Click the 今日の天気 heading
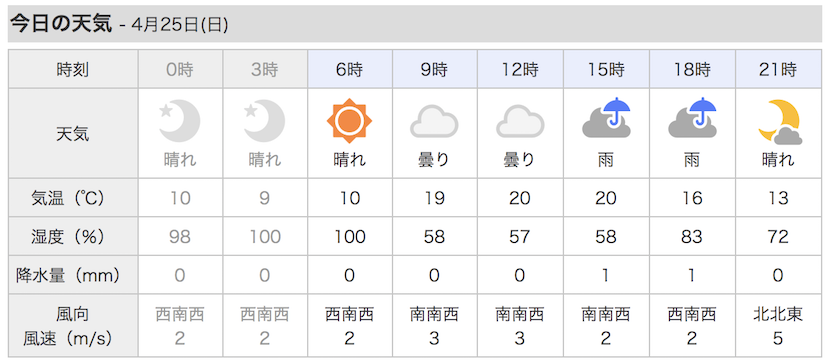Screen dimensions: 830x364 coord(62,24)
